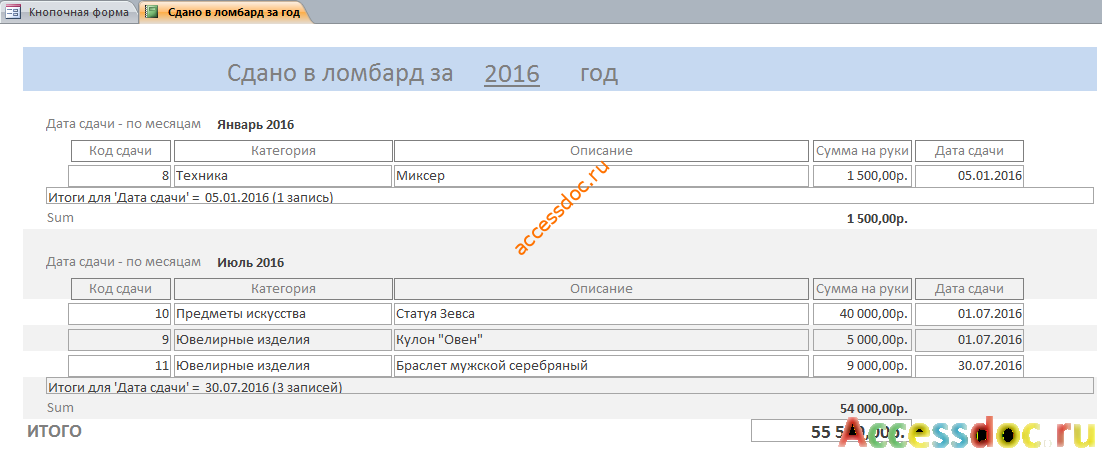The width and height of the screenshot is (1102, 454).
Task: Click Описание header in the Январь 2016 table
Action: pos(602,150)
